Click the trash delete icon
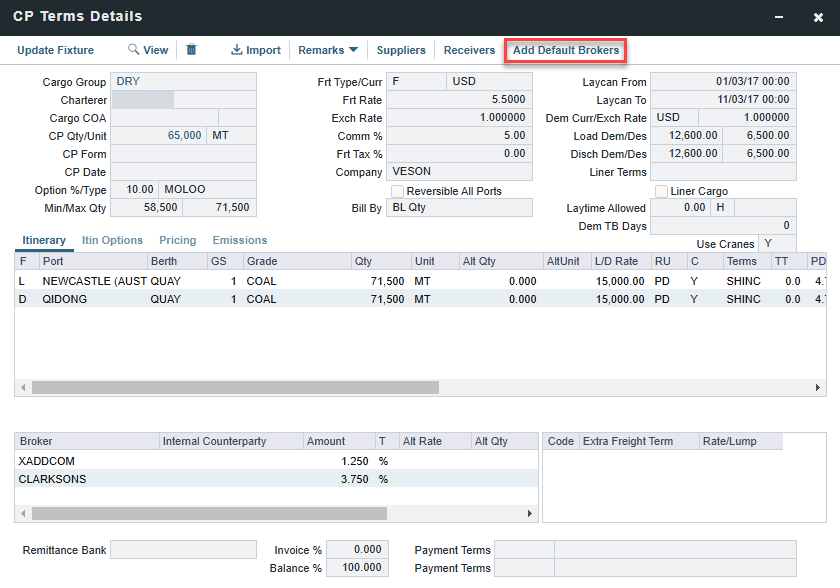Viewport: 840px width, 588px height. 192,50
